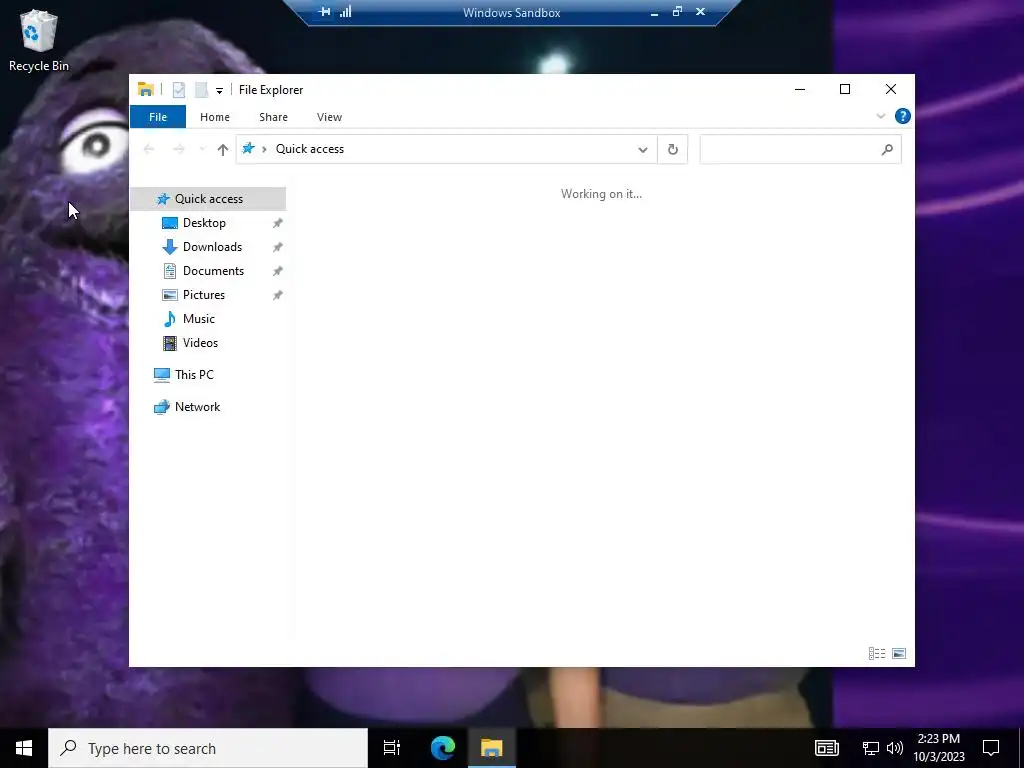Expand the ribbon using the chevron
1024x768 pixels.
(880, 116)
